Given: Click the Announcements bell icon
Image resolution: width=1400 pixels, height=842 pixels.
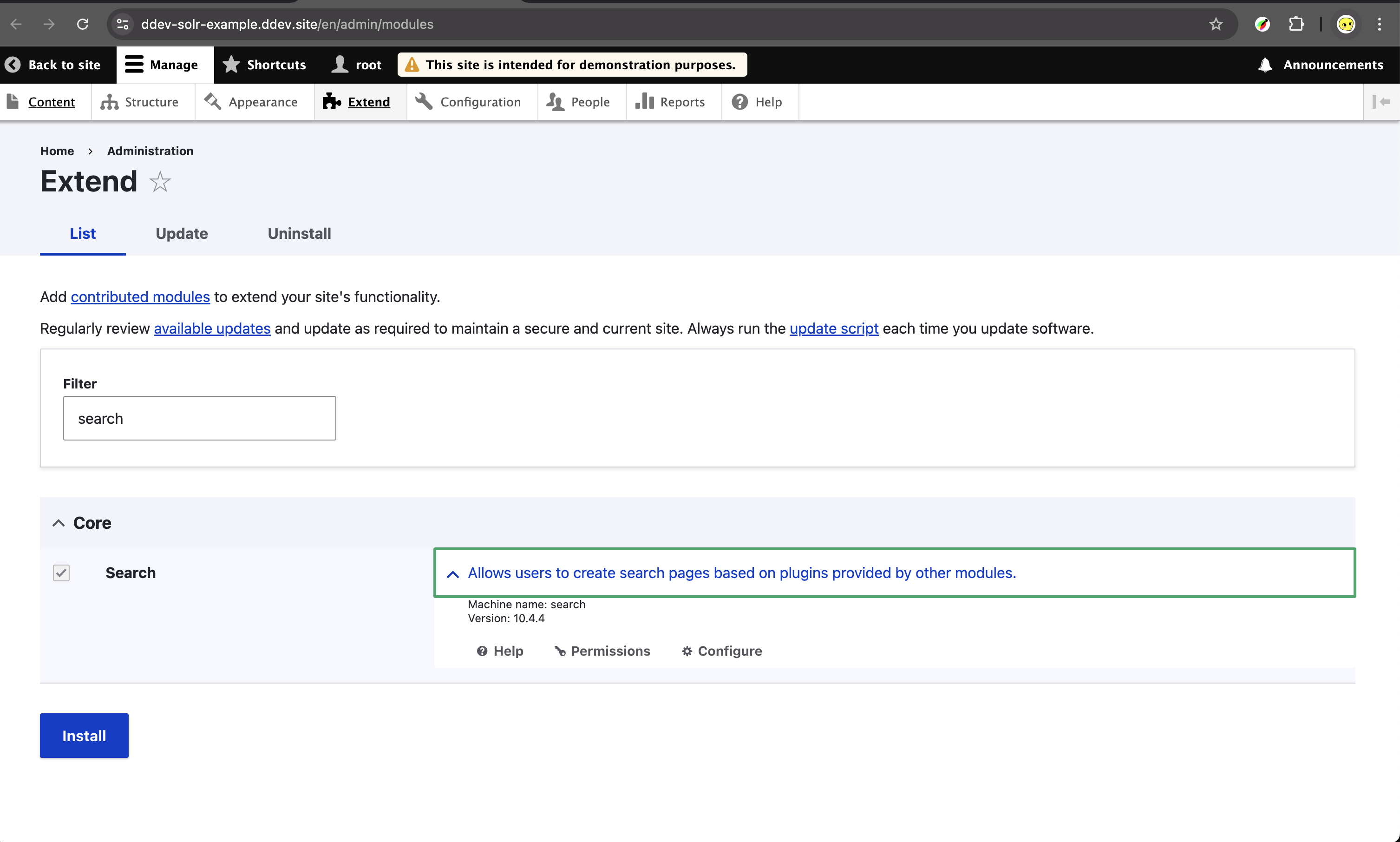Looking at the screenshot, I should [1265, 65].
